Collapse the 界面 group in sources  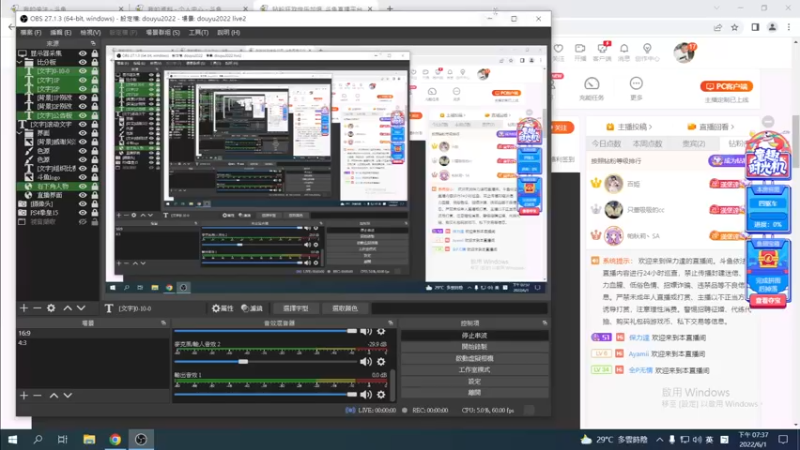pos(20,133)
